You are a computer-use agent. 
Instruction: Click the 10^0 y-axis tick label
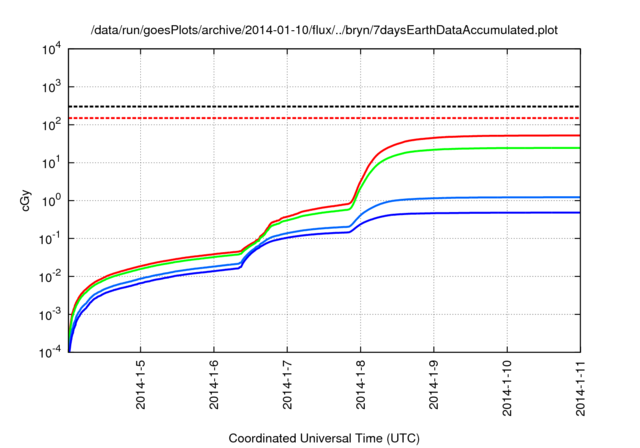coord(51,201)
